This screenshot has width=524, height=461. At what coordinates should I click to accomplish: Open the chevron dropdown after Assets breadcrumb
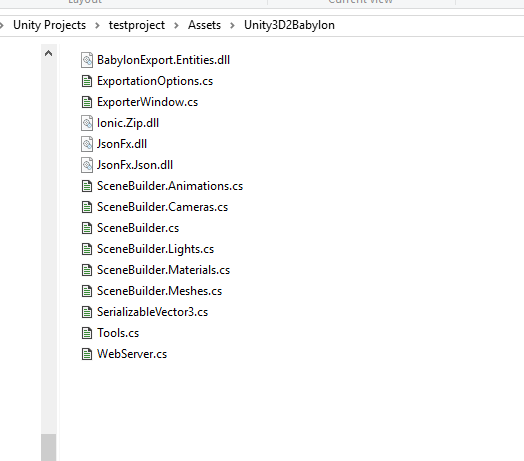tap(232, 25)
